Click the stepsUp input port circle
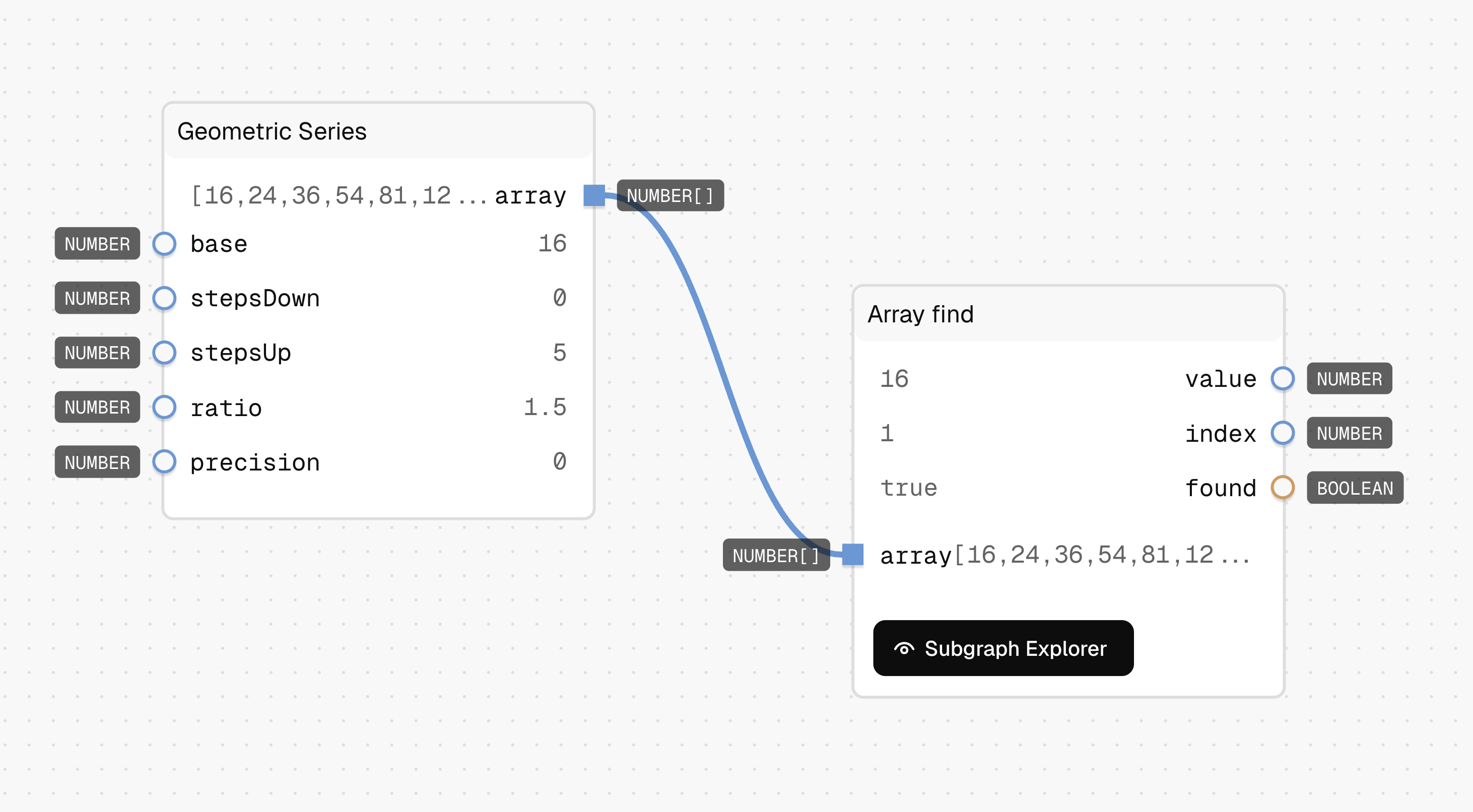This screenshot has height=812, width=1473. click(164, 352)
